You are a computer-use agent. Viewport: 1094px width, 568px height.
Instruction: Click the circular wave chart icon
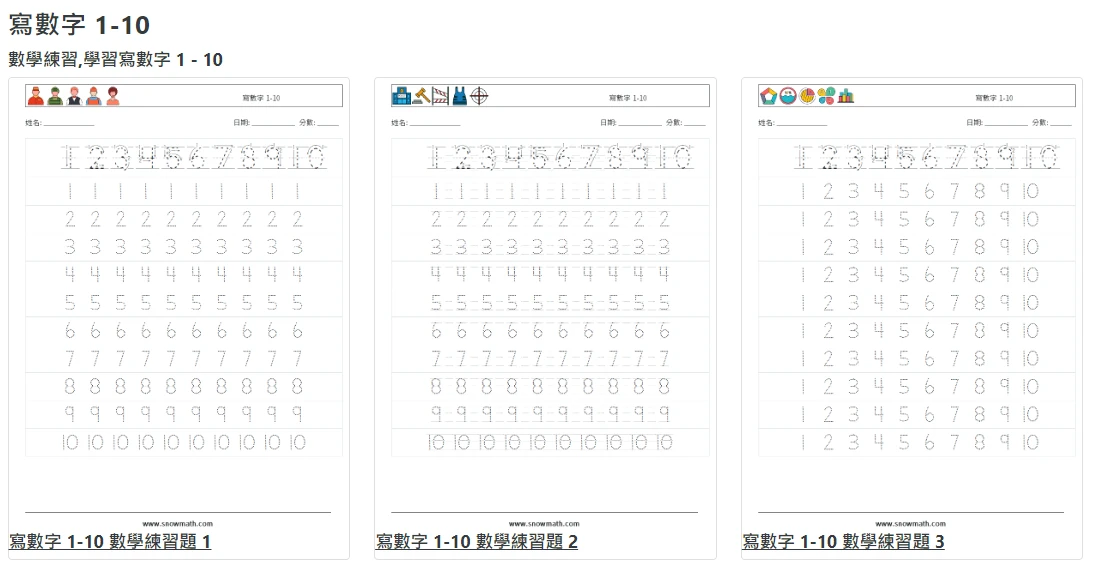point(788,96)
